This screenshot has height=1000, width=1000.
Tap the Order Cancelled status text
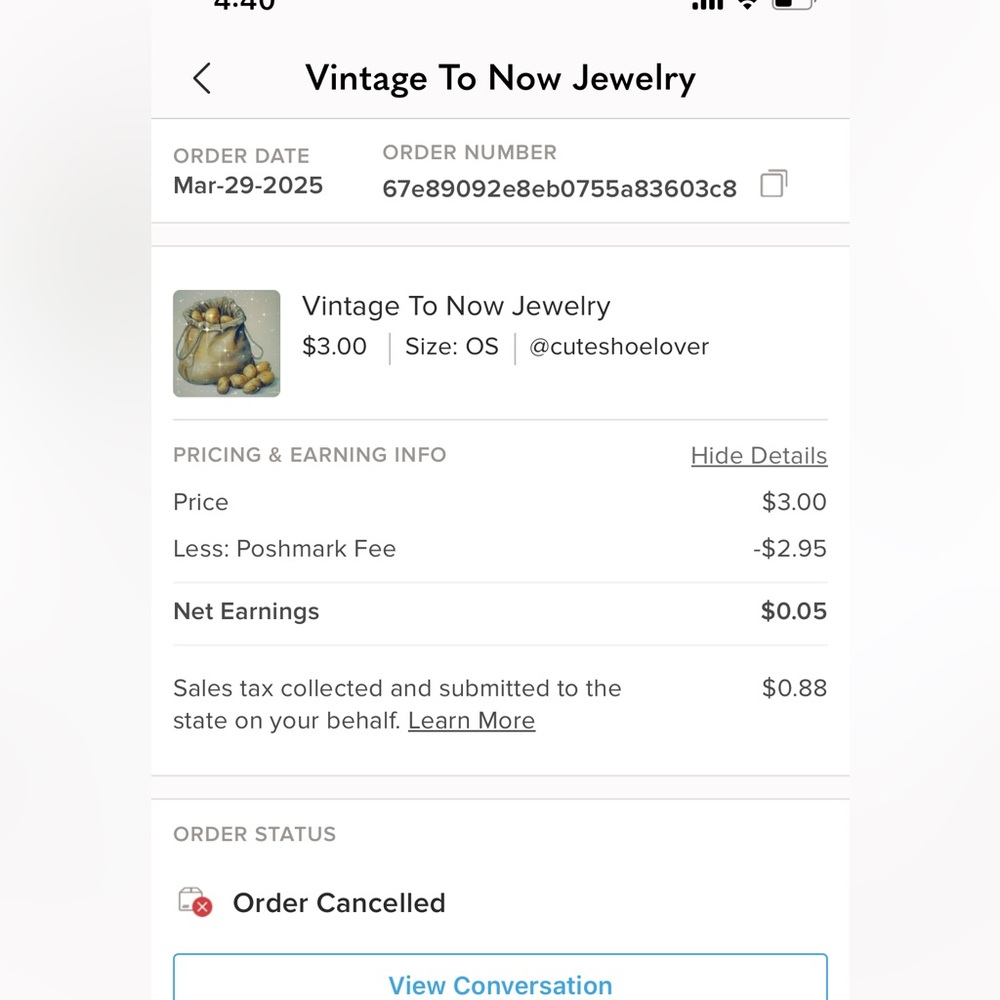coord(339,903)
